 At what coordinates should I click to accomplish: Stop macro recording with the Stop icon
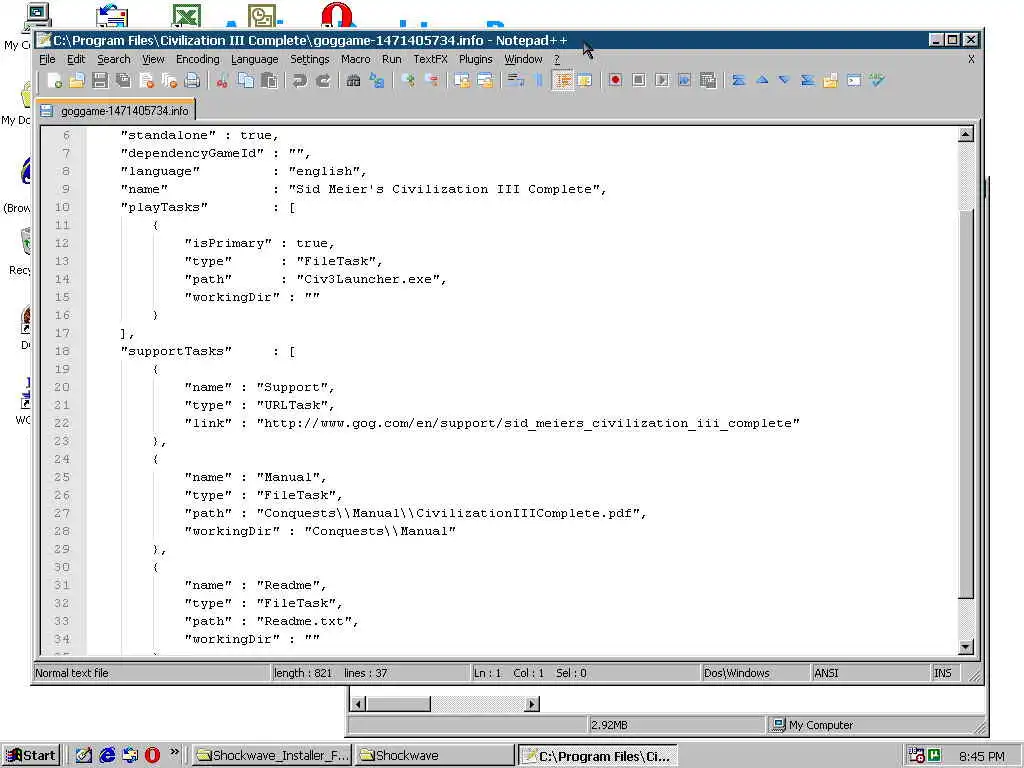point(639,80)
